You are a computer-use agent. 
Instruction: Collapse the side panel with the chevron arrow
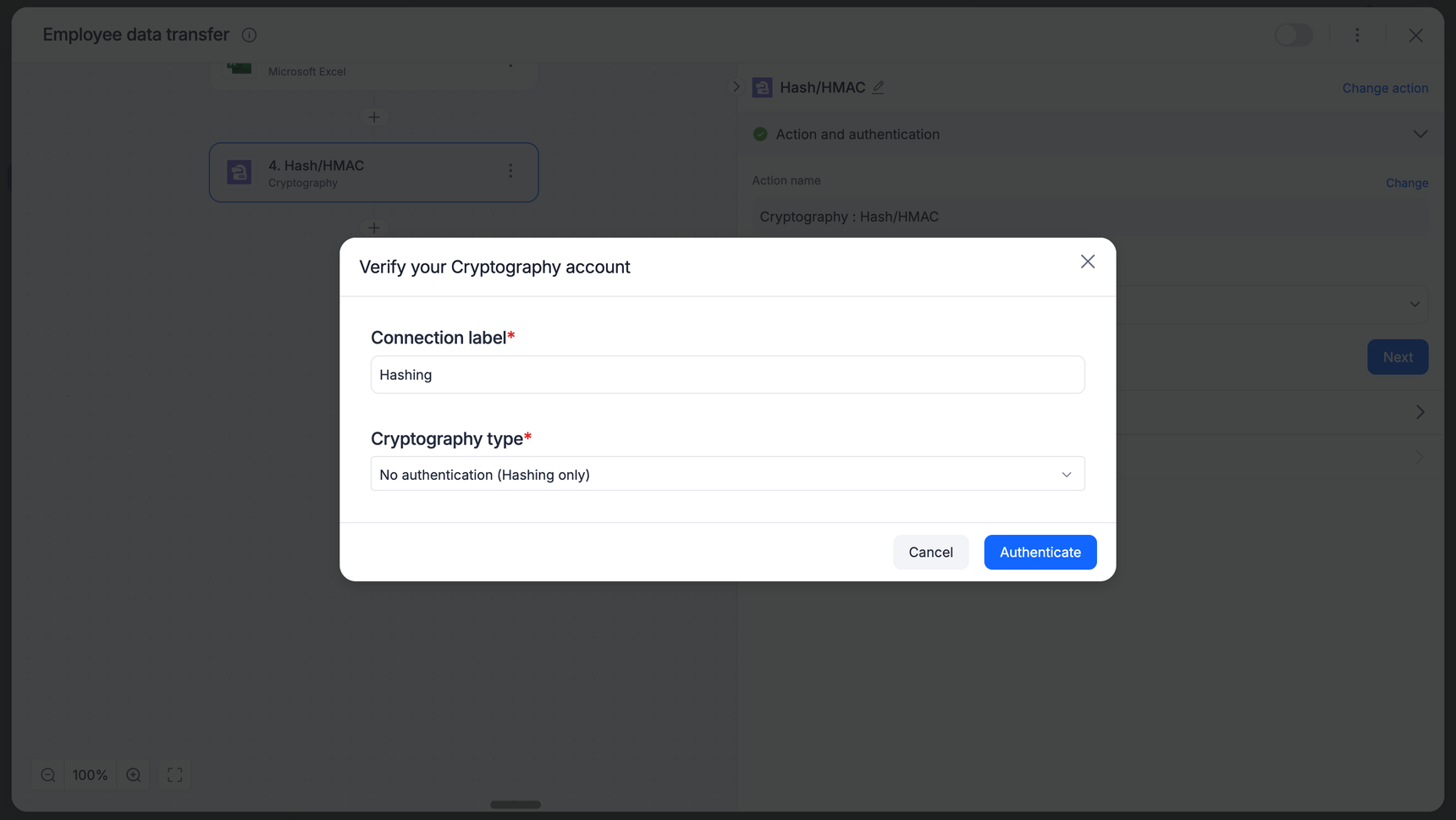point(736,87)
